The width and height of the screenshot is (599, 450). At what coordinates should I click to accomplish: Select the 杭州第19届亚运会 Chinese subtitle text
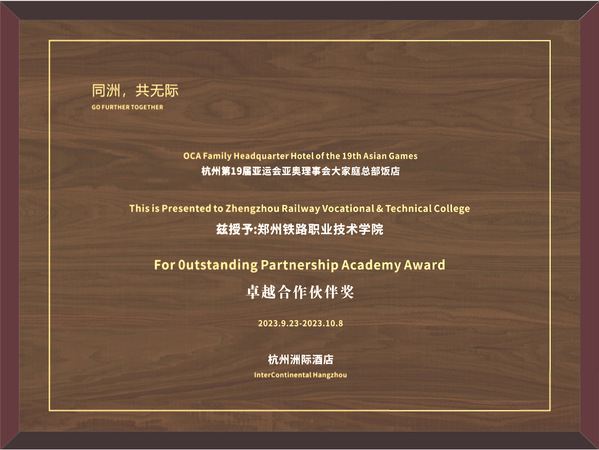tap(300, 171)
